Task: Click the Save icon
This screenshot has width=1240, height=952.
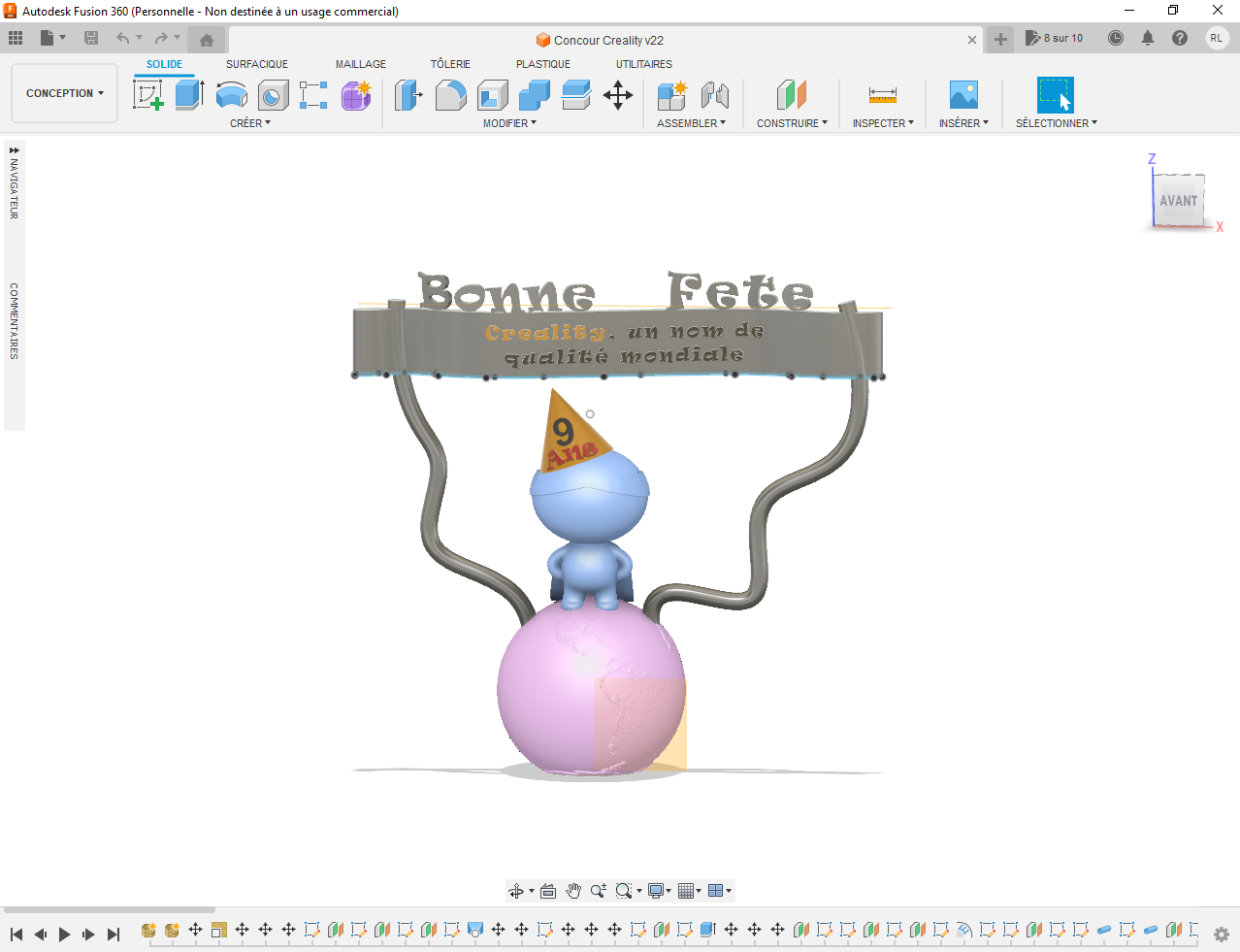Action: 91,38
